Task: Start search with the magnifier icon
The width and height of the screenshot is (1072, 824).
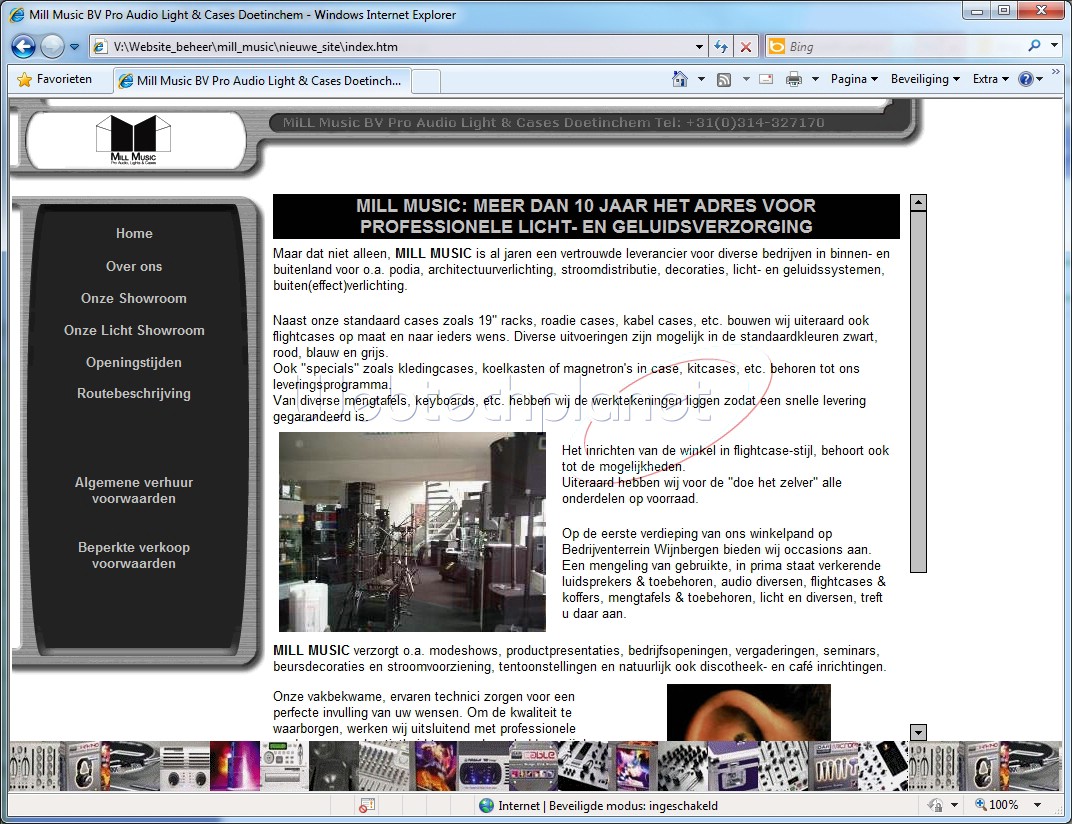Action: tap(1034, 46)
